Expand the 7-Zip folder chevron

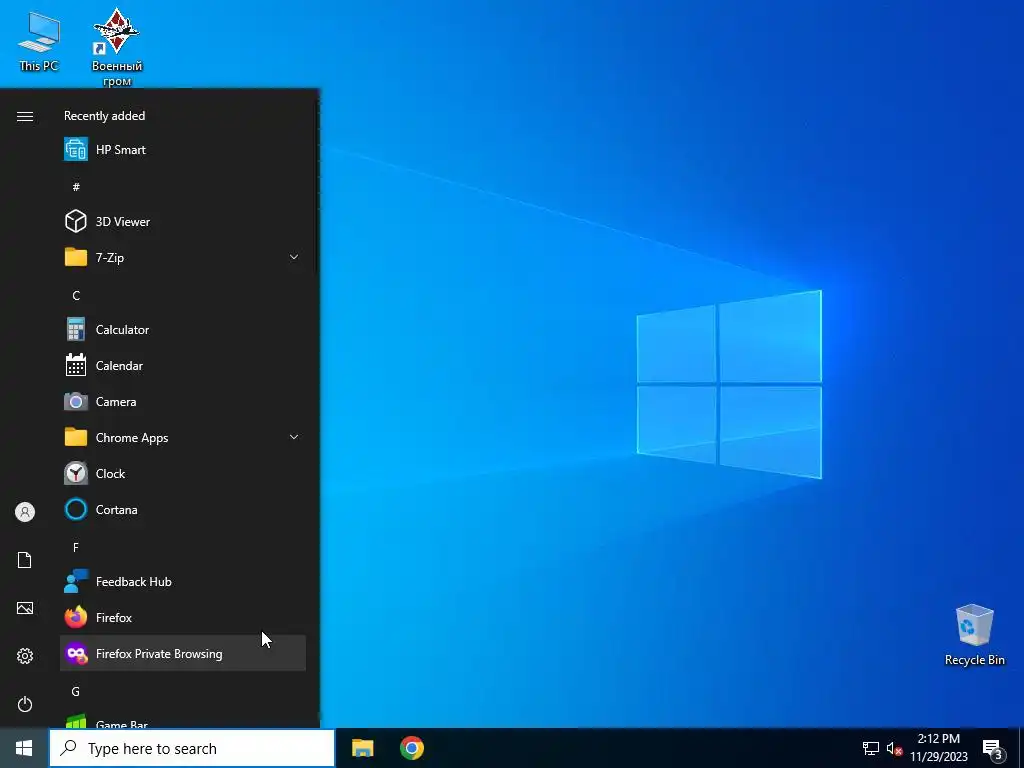point(294,257)
